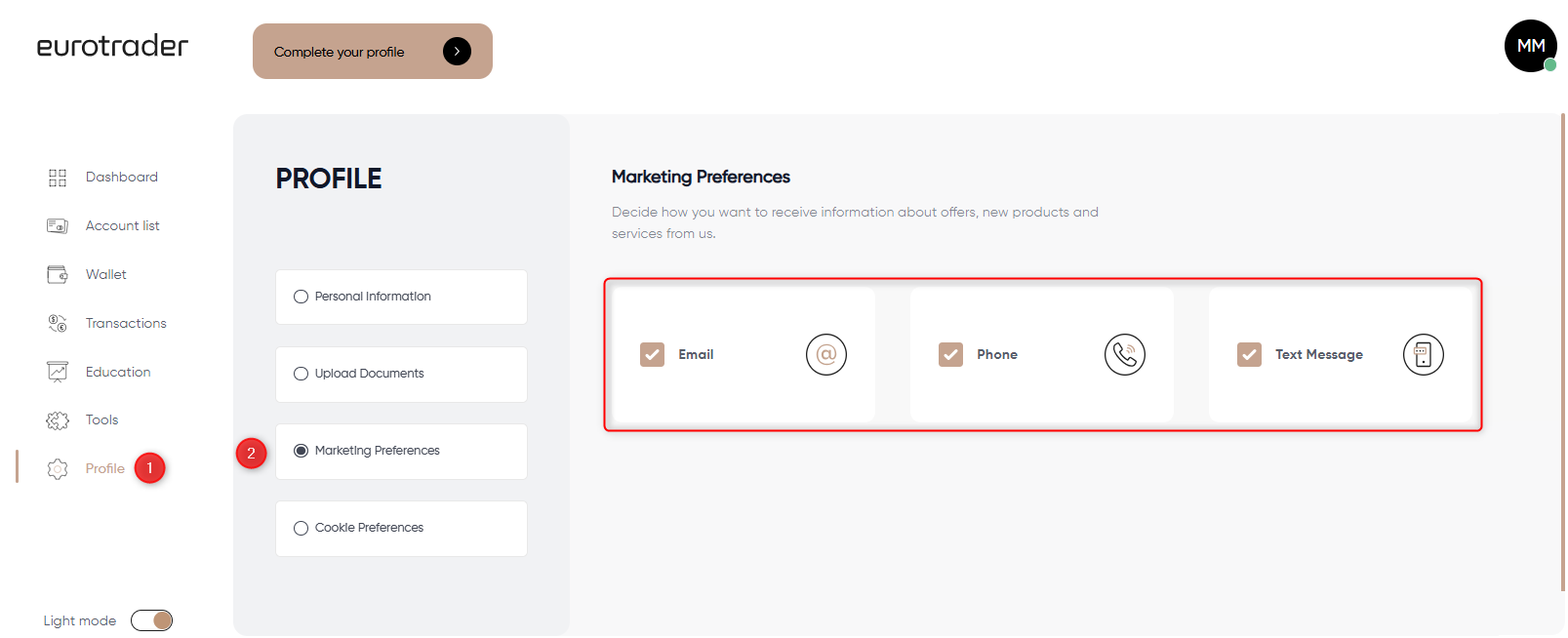Click the Email at-sign icon
The height and width of the screenshot is (638, 1568).
click(x=826, y=354)
